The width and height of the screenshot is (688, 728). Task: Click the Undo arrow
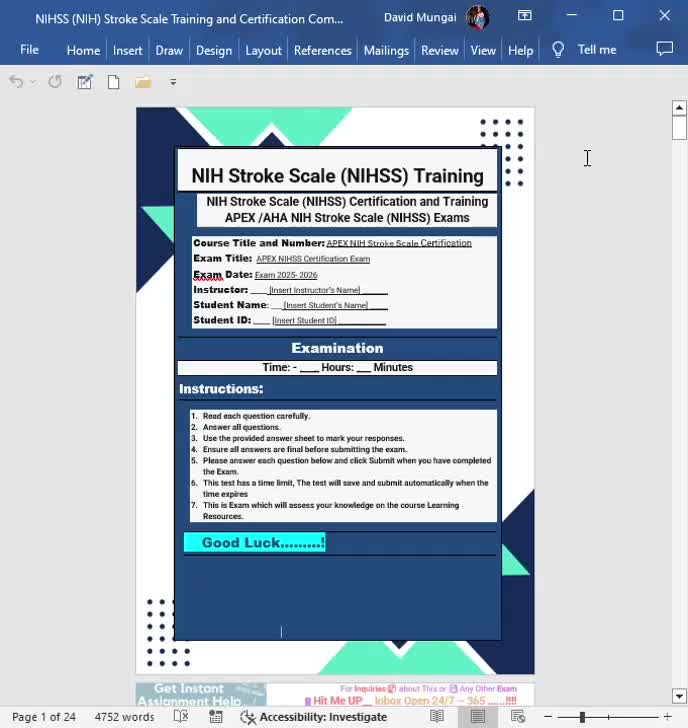pos(16,82)
